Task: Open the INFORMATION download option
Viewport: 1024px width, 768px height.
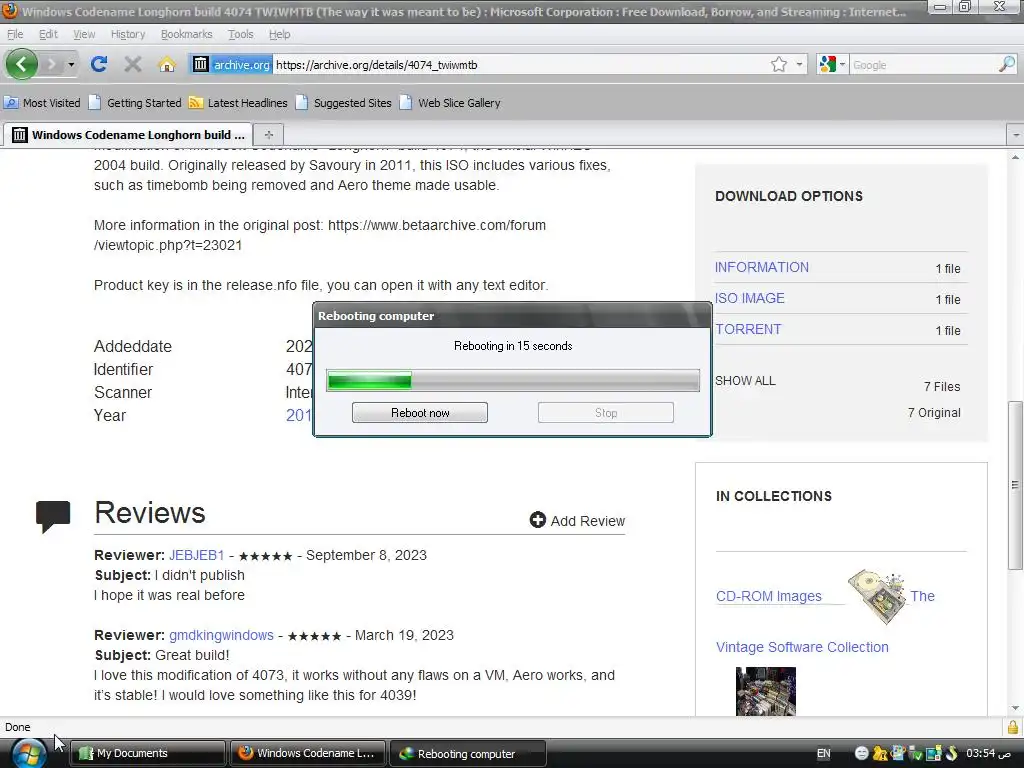Action: pyautogui.click(x=761, y=267)
